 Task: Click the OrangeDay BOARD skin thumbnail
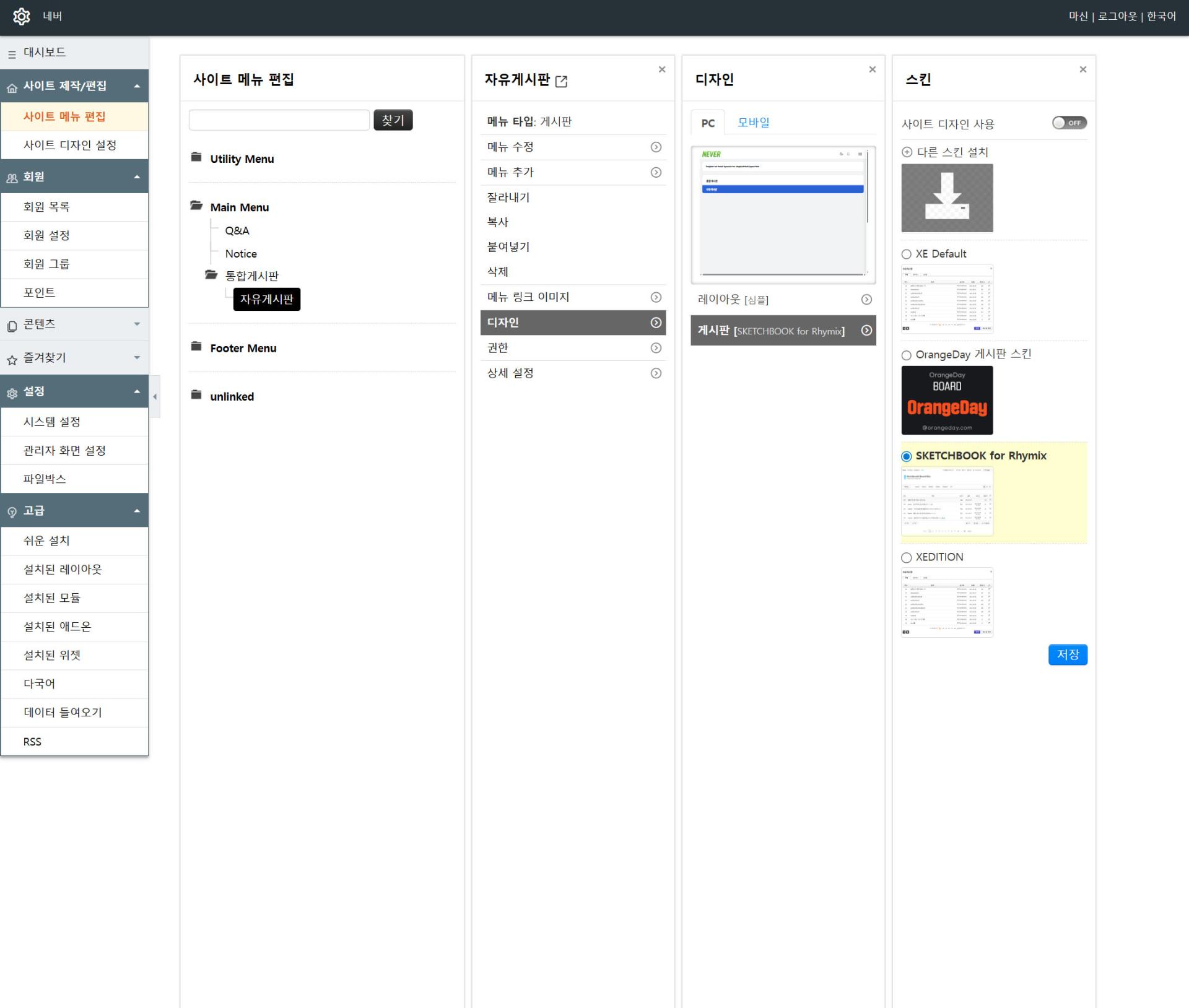(946, 400)
